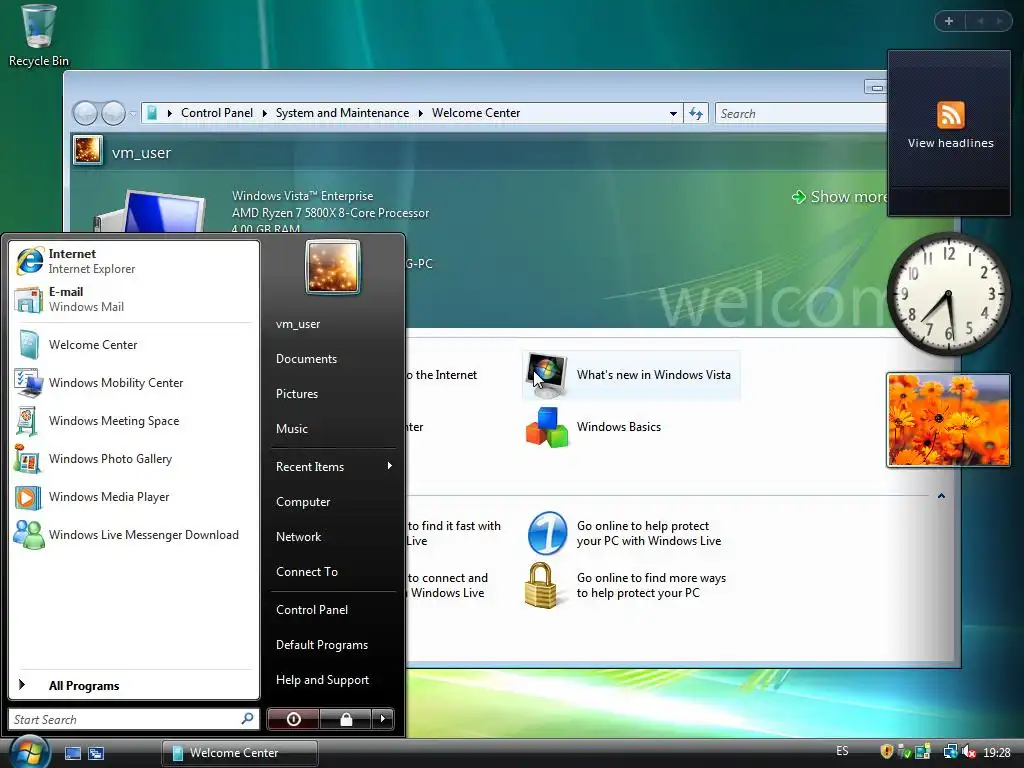Click the power button in Start menu
Viewport: 1024px width, 768px height.
(293, 719)
